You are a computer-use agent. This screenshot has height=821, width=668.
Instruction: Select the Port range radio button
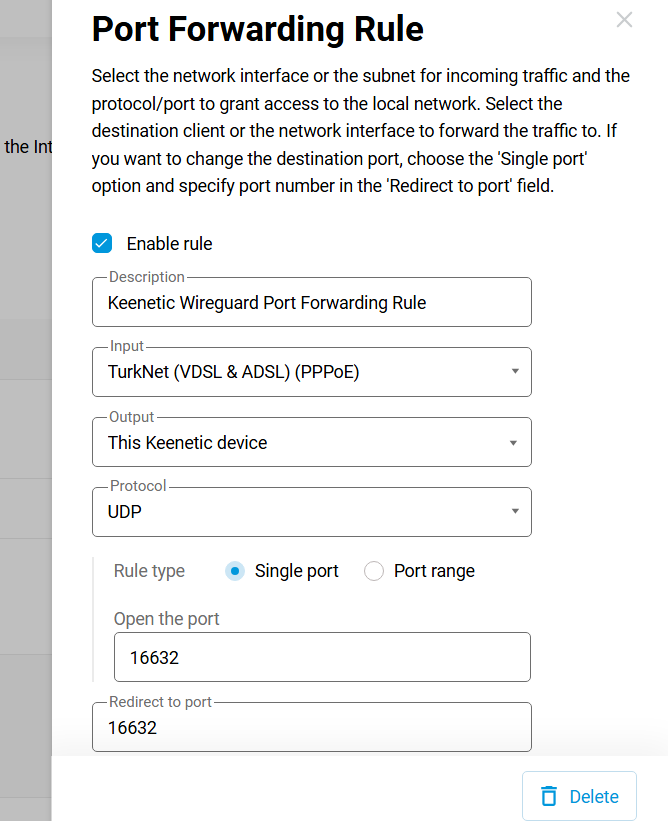374,571
